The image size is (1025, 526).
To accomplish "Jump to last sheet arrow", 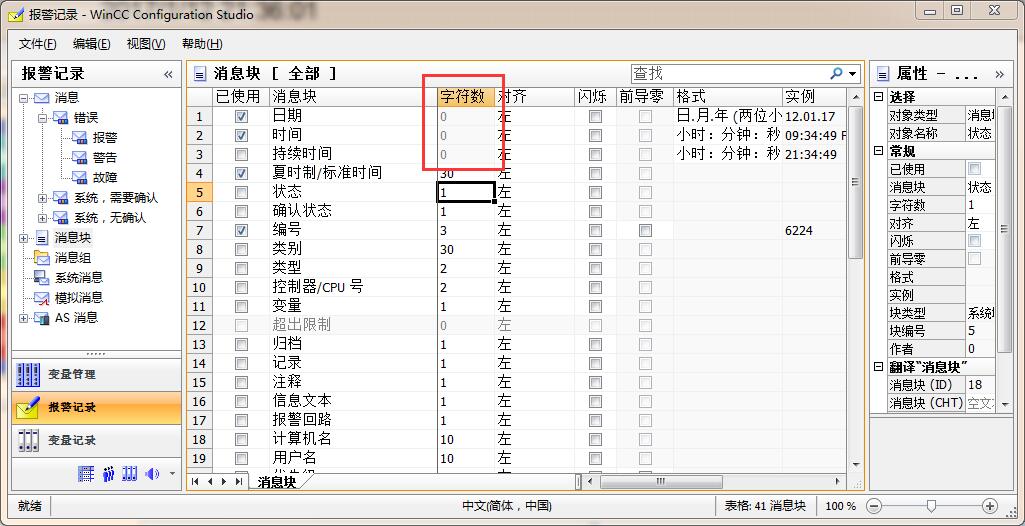I will [239, 482].
